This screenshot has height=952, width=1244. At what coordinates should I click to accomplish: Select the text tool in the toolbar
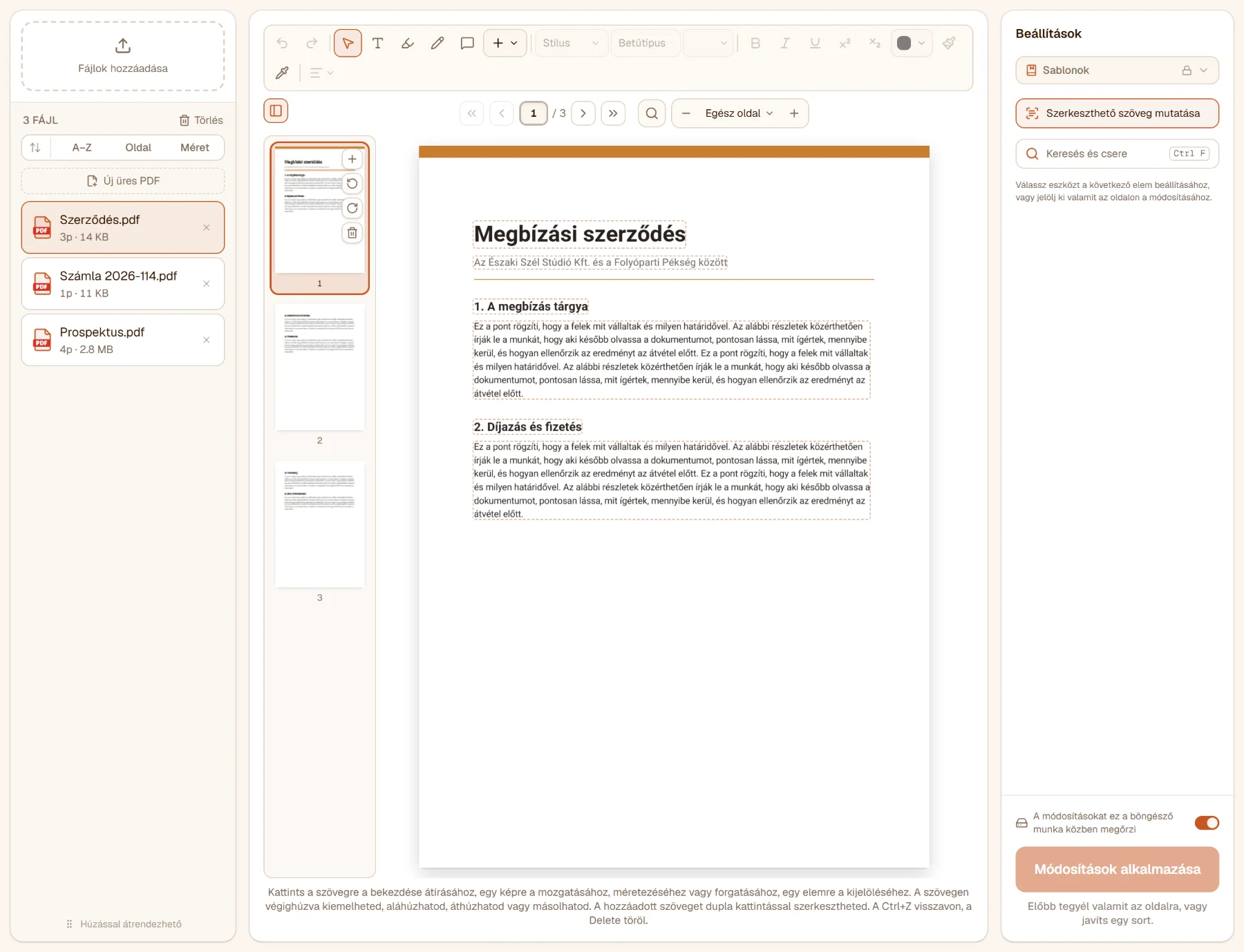(377, 43)
